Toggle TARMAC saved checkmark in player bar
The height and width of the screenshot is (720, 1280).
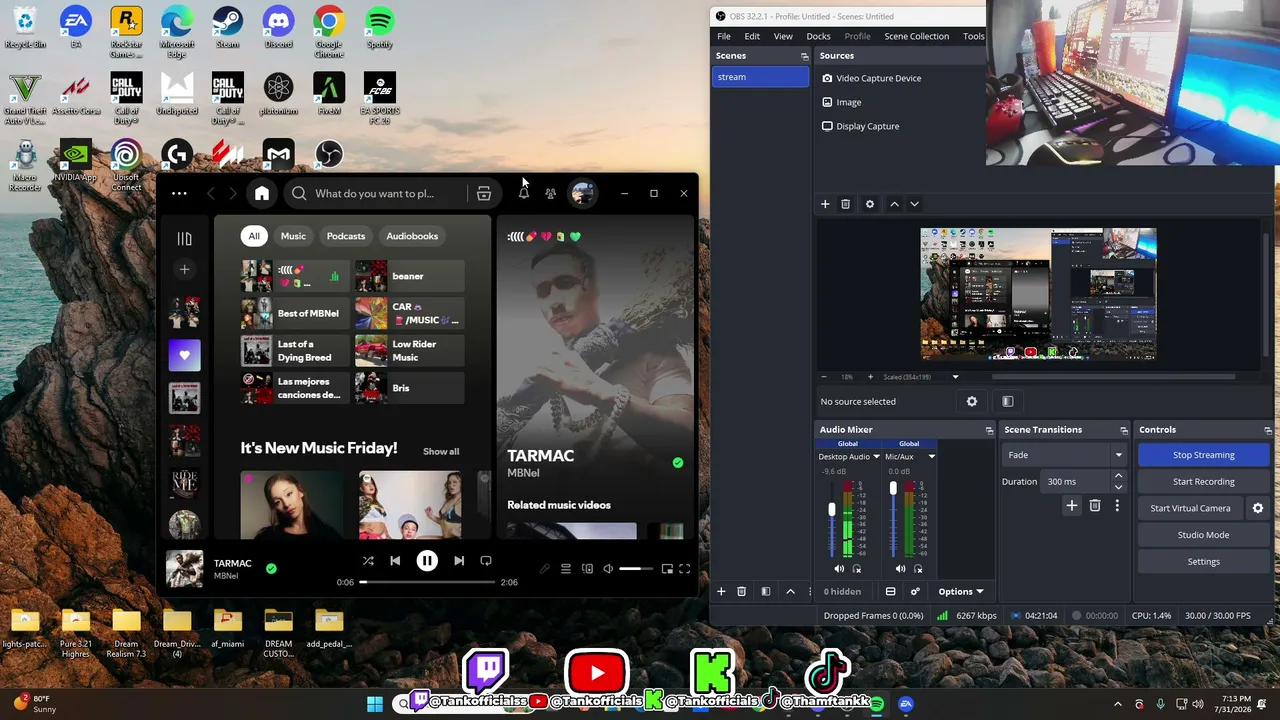(271, 568)
